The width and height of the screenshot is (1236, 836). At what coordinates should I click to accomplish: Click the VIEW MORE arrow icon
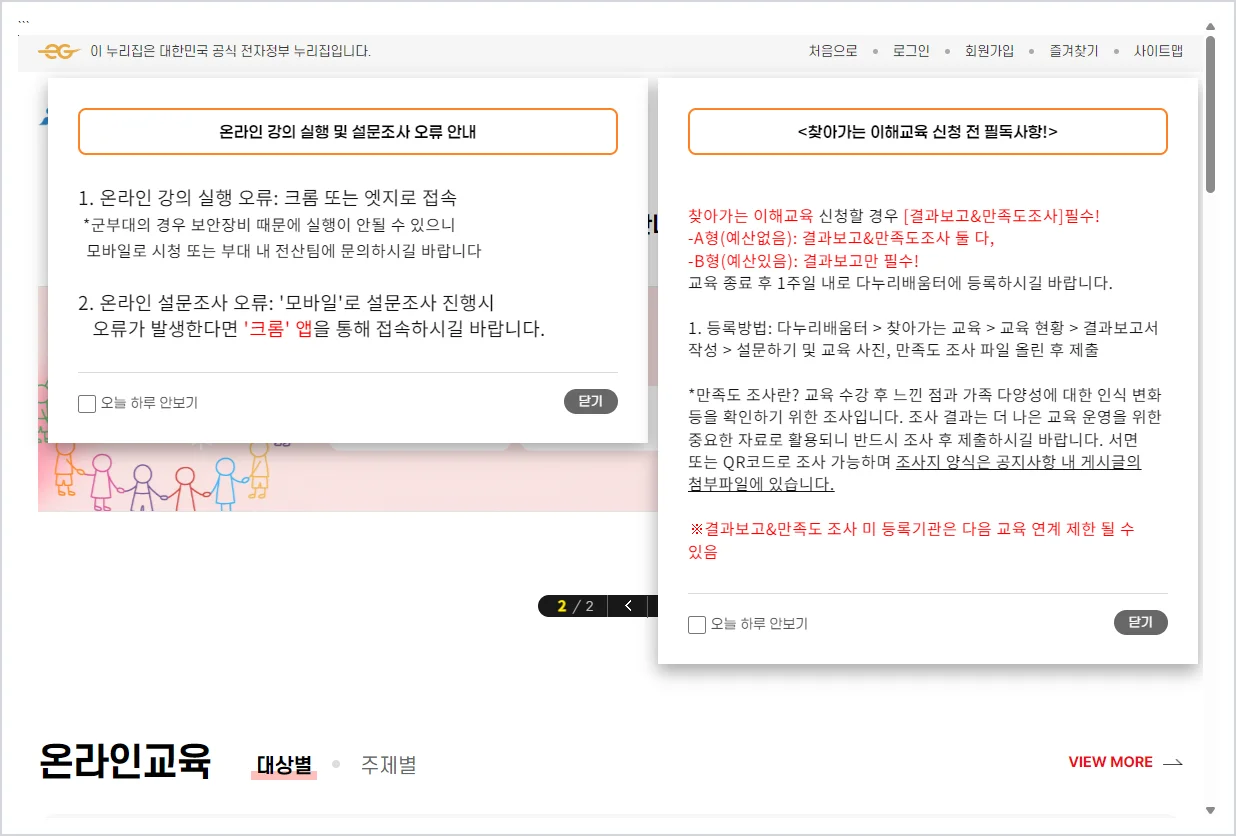[x=1173, y=763]
